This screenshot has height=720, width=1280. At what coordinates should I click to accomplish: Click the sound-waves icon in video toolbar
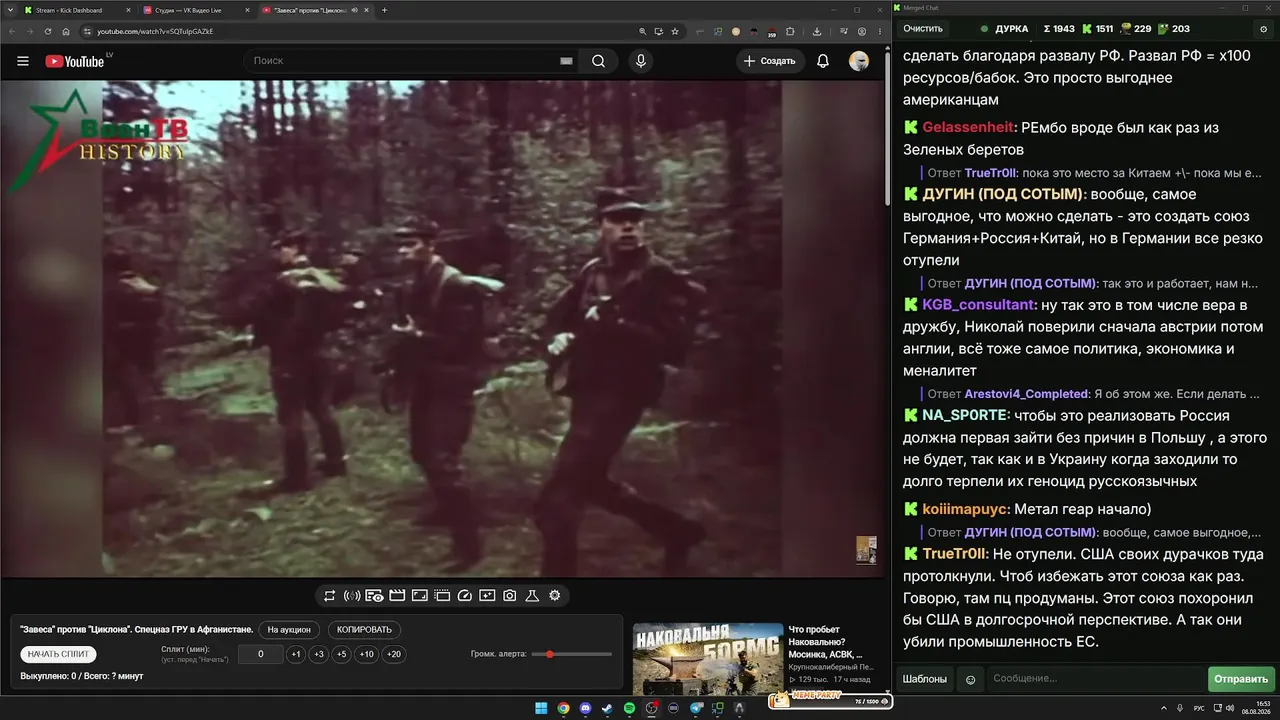pyautogui.click(x=352, y=596)
